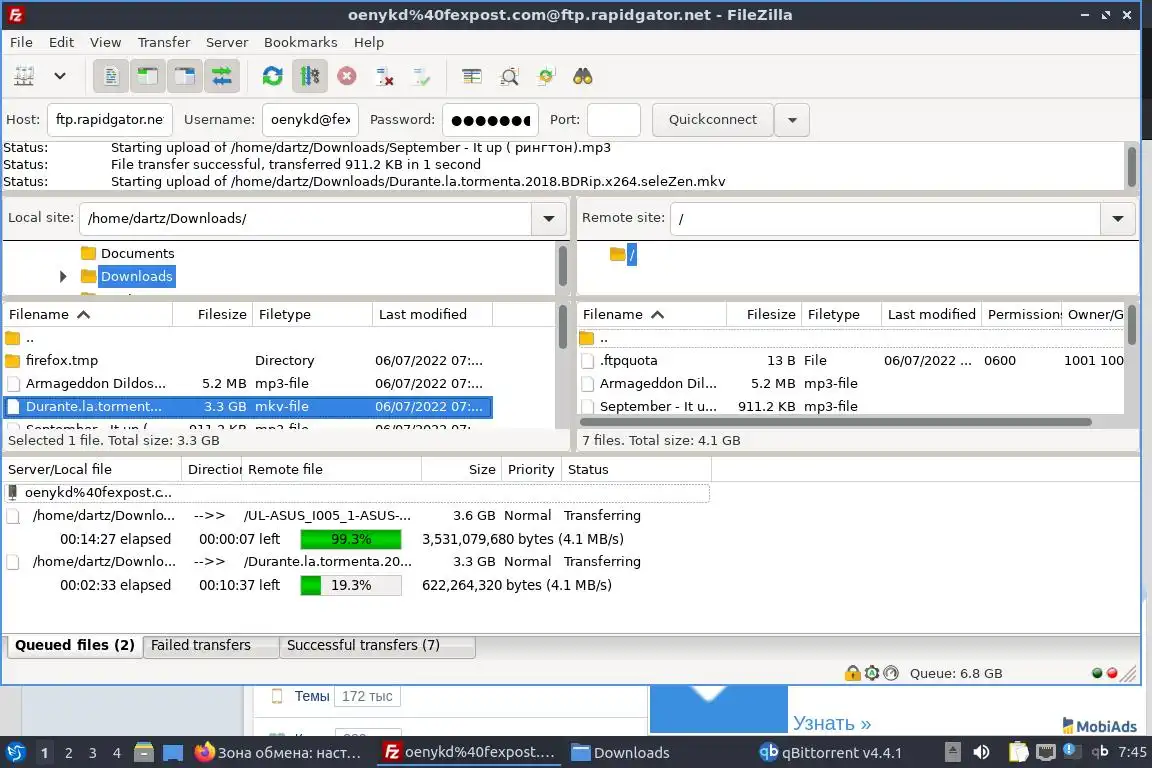Sort remote files by Filetype column
This screenshot has height=768, width=1152.
pos(841,315)
